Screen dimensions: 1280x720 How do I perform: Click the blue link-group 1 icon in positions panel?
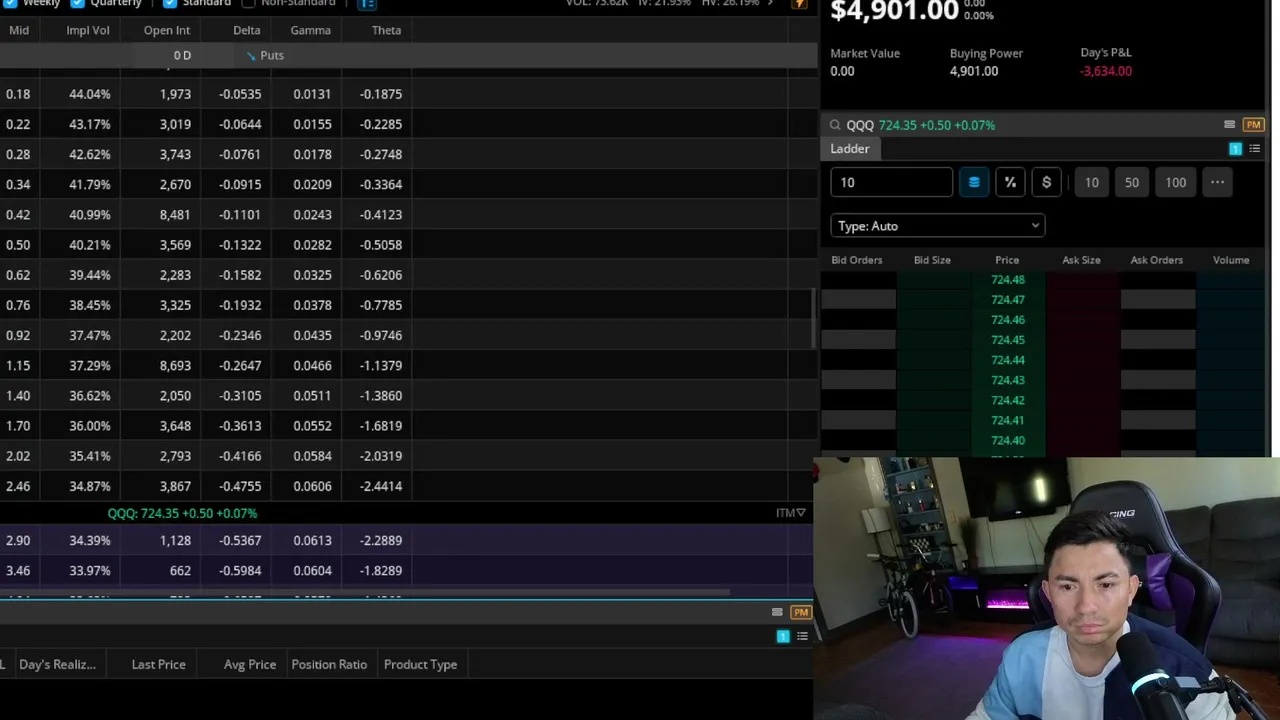point(783,636)
